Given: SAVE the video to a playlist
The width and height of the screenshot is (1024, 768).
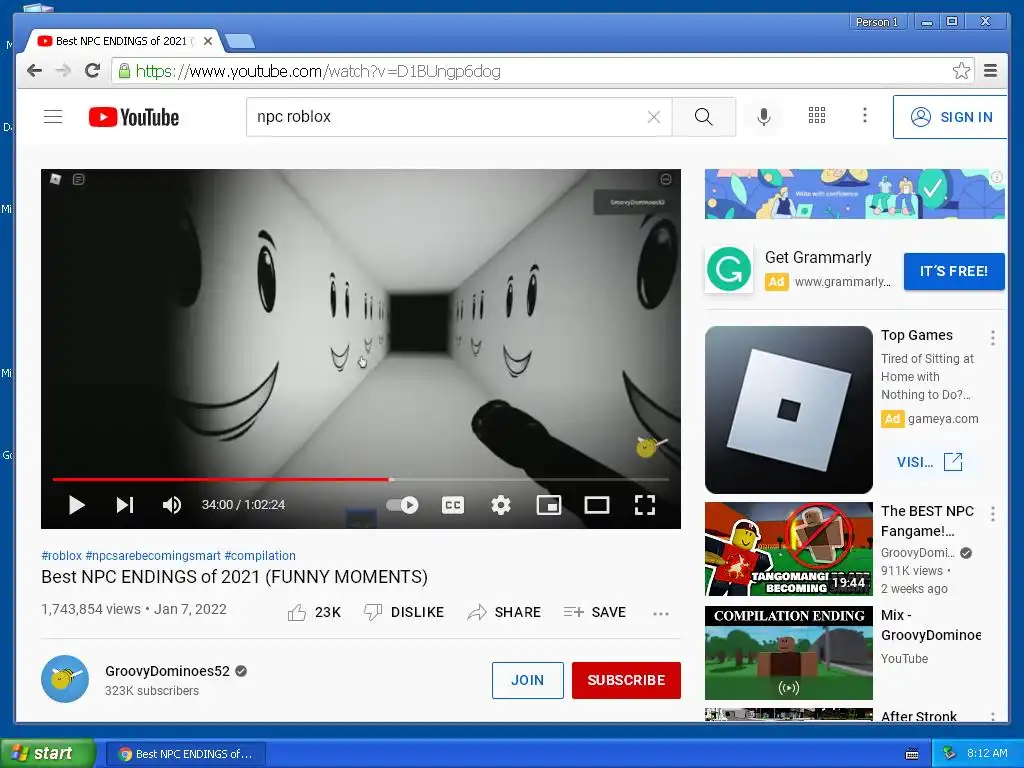Looking at the screenshot, I should [595, 613].
